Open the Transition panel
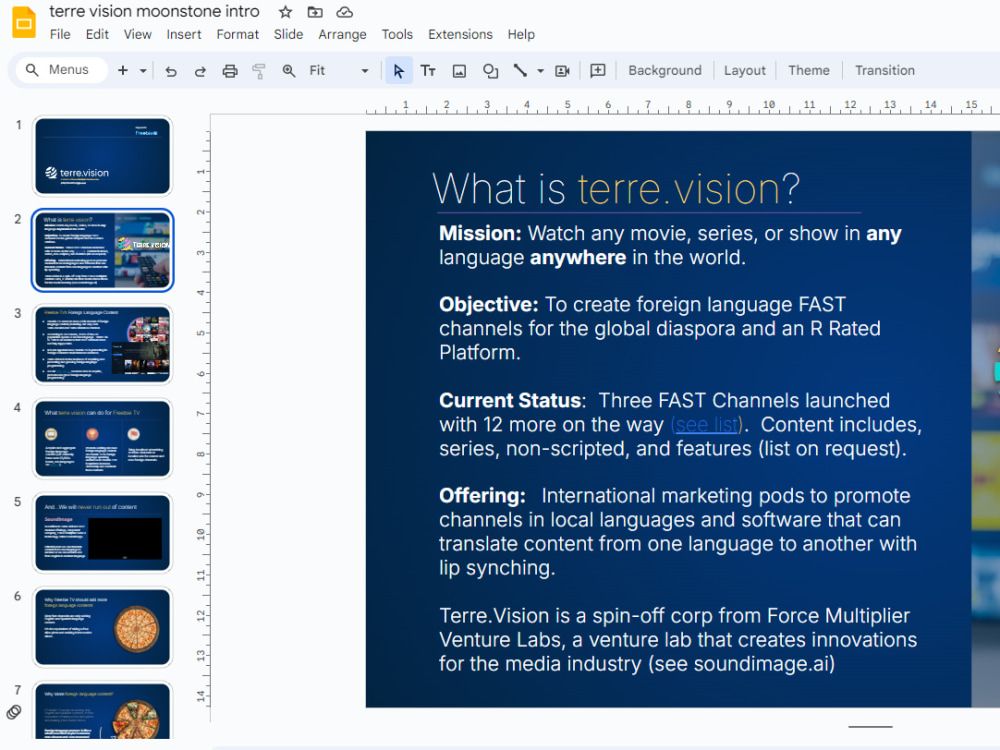This screenshot has width=1000, height=750. pos(885,71)
